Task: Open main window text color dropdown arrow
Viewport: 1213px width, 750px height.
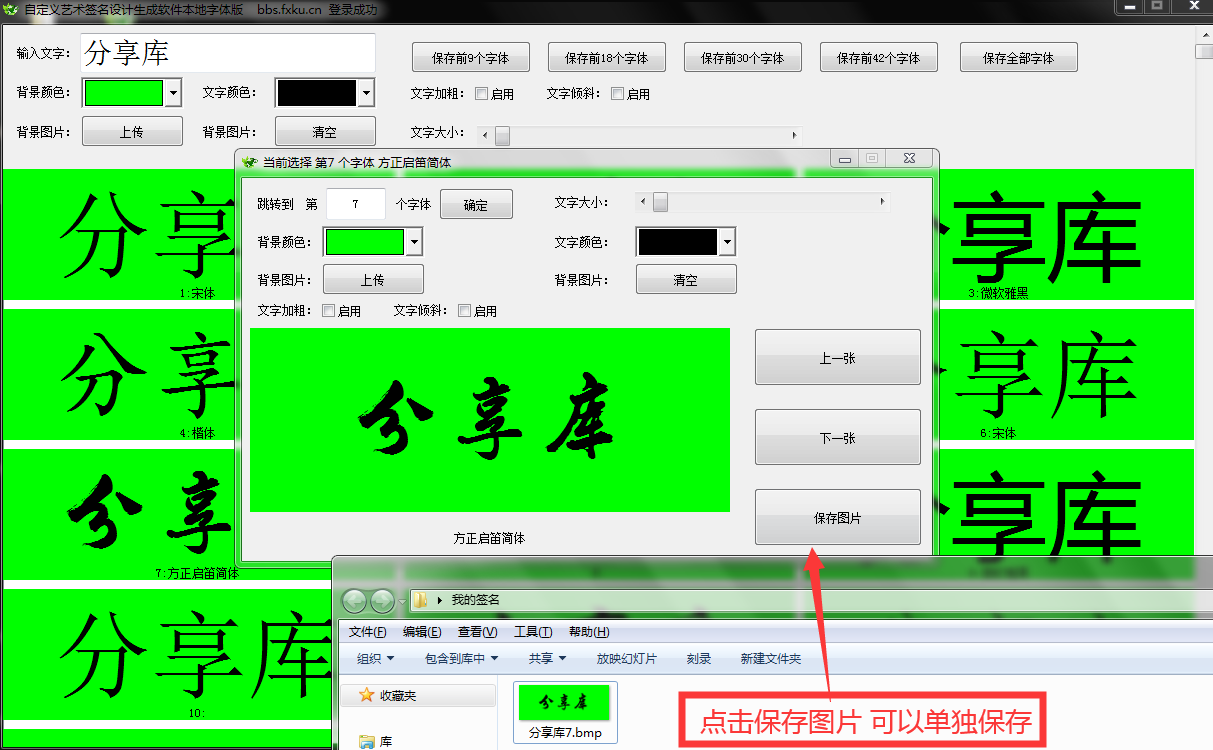Action: point(366,93)
